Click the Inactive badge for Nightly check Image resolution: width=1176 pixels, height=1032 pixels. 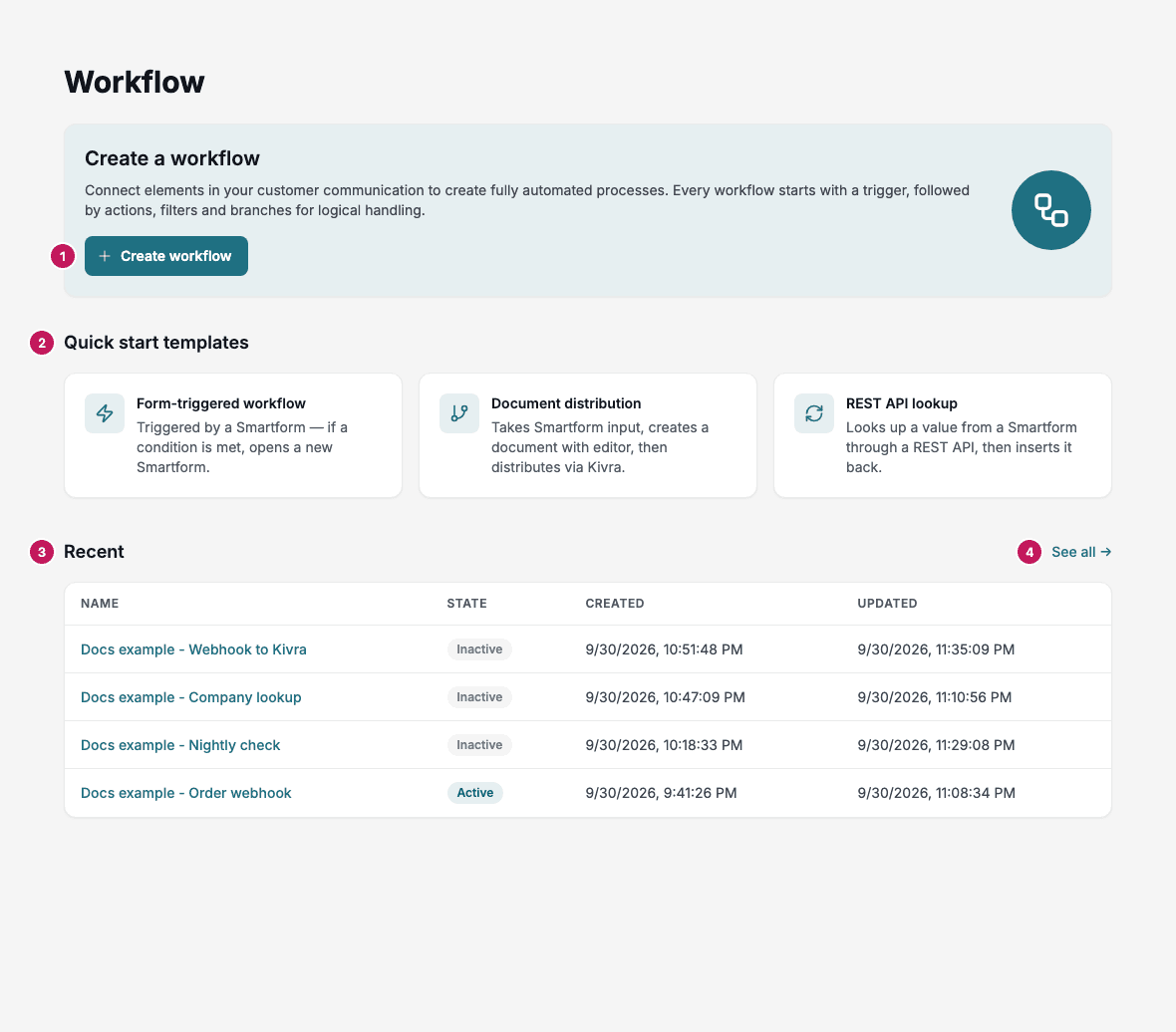(x=479, y=745)
